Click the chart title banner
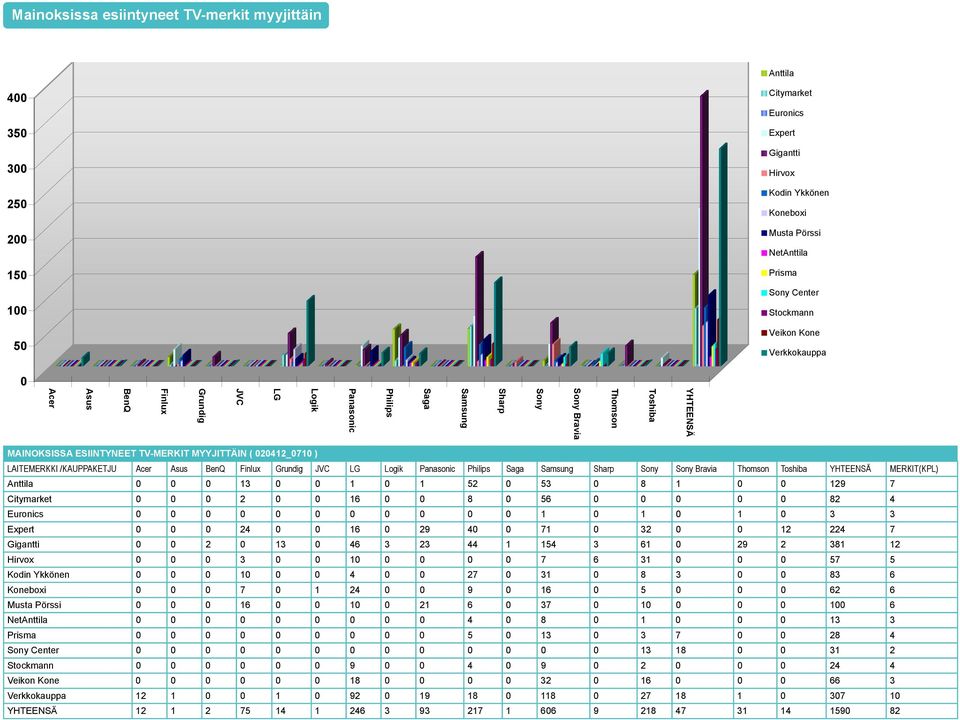Screen dimensions: 960x720 (x=166, y=15)
